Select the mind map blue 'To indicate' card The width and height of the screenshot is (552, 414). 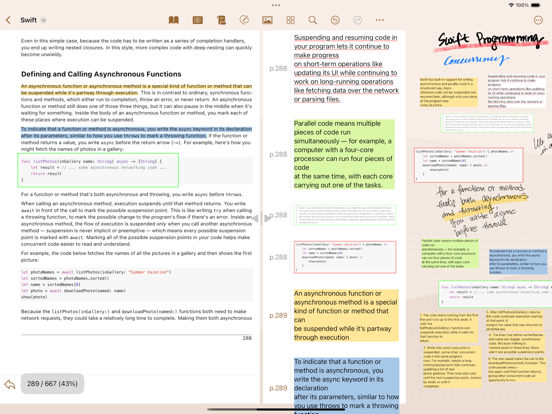tap(518, 262)
